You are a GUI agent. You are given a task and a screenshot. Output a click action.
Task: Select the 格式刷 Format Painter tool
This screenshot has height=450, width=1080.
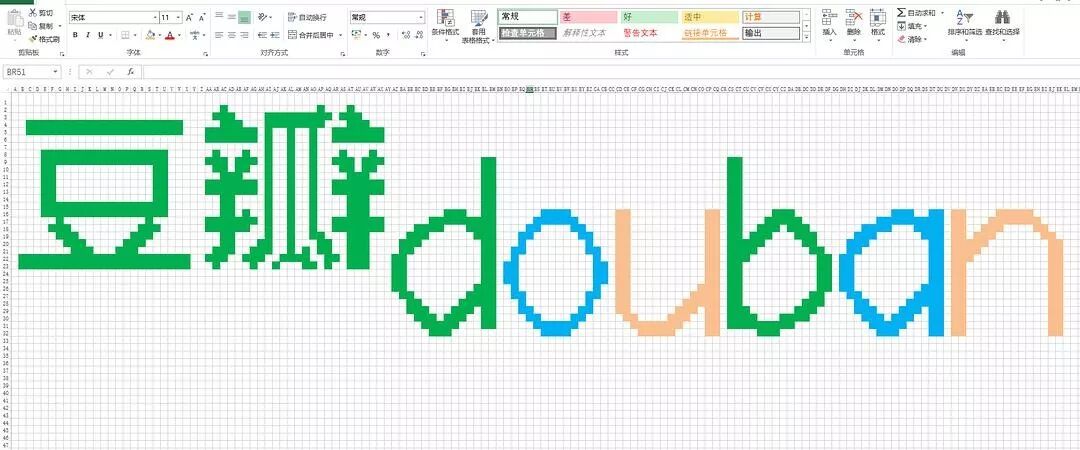[x=44, y=39]
